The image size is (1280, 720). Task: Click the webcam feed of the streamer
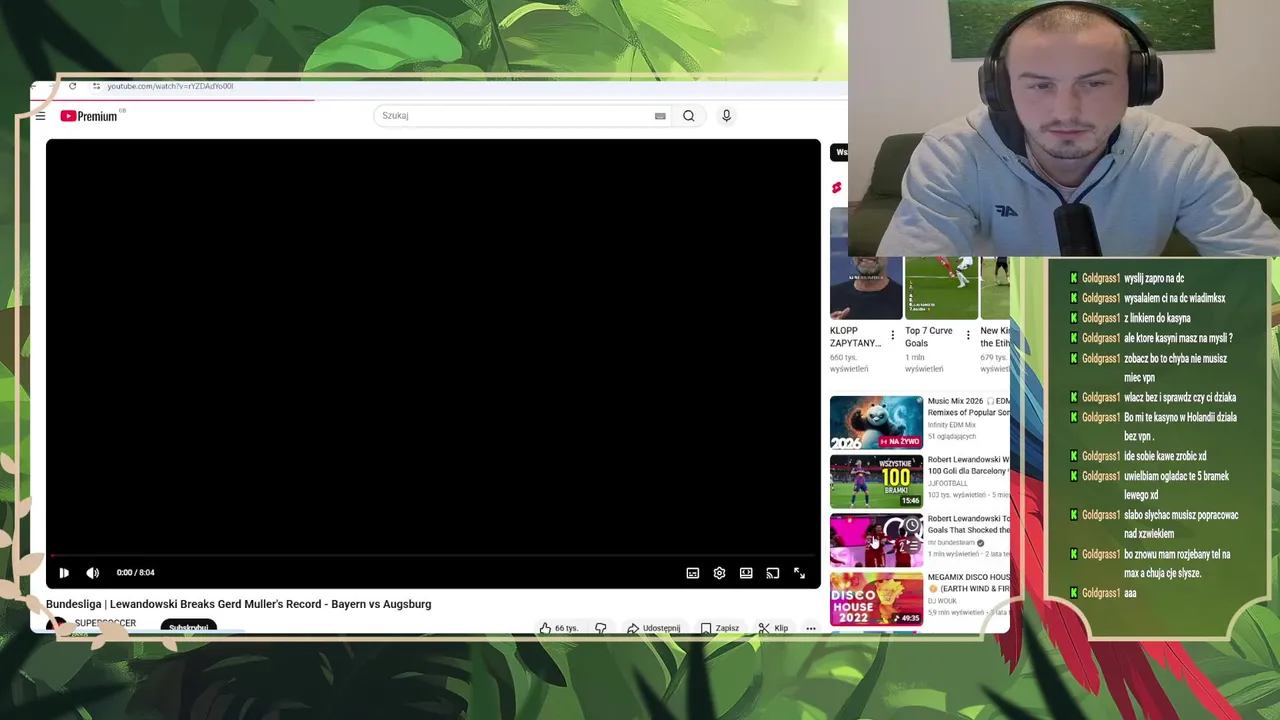point(1064,128)
